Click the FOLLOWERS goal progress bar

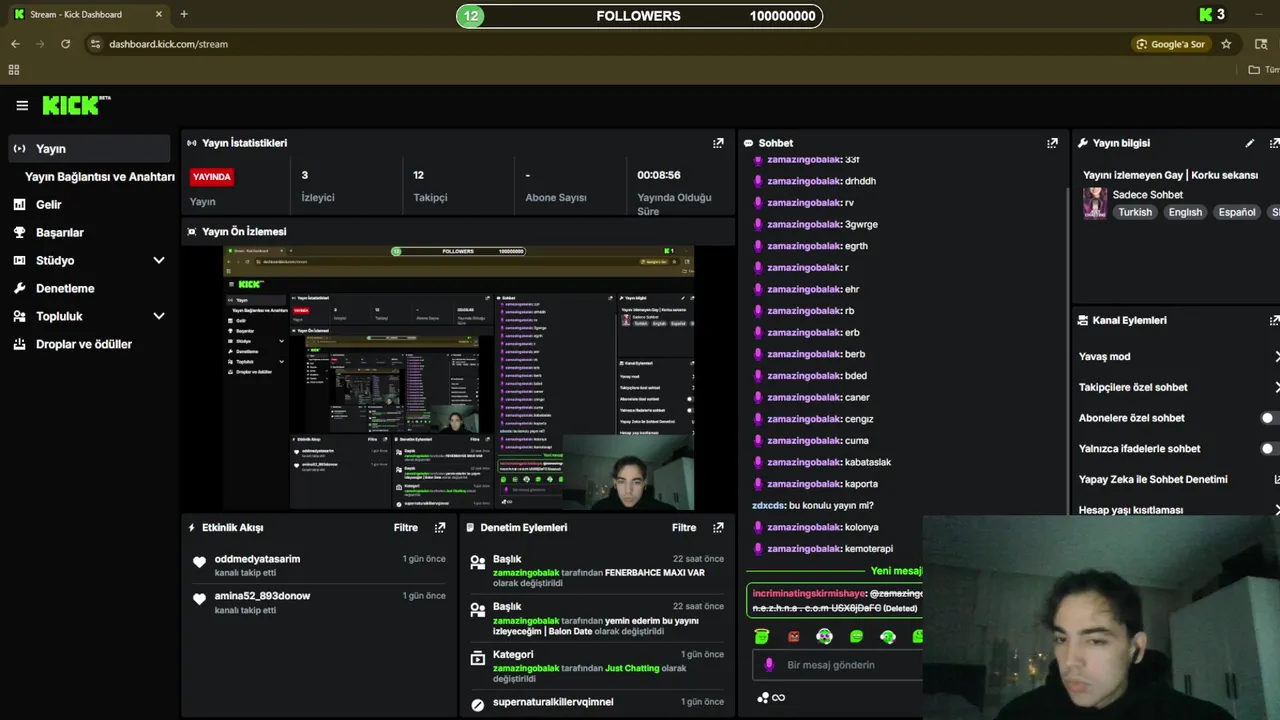[x=639, y=16]
